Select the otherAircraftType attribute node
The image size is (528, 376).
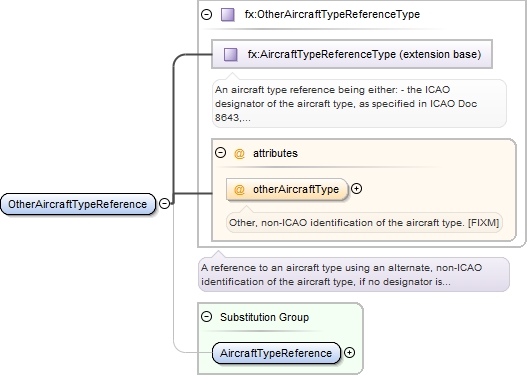pyautogui.click(x=287, y=189)
